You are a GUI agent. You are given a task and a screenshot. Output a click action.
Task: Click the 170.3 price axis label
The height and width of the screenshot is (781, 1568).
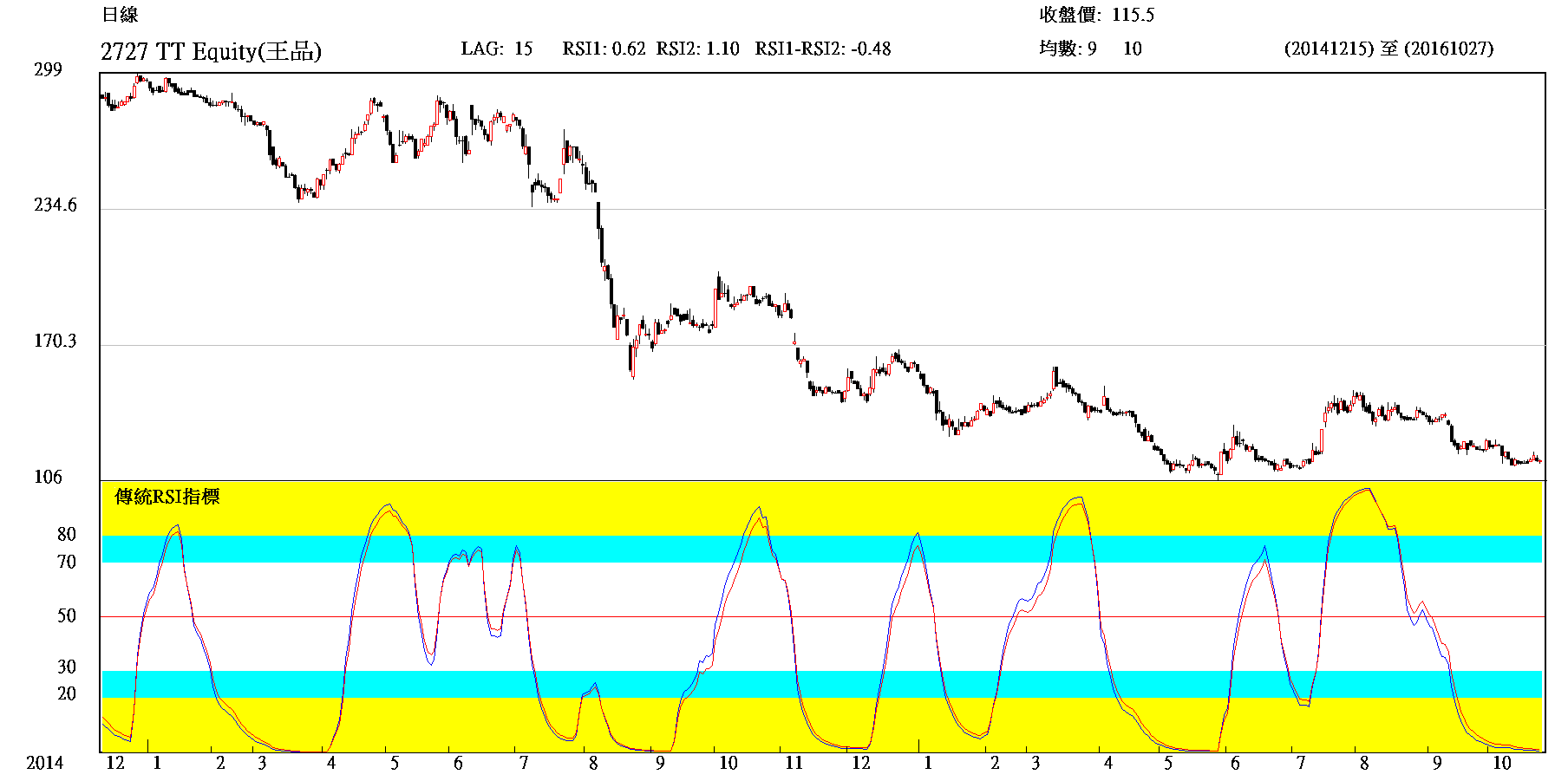(x=56, y=342)
